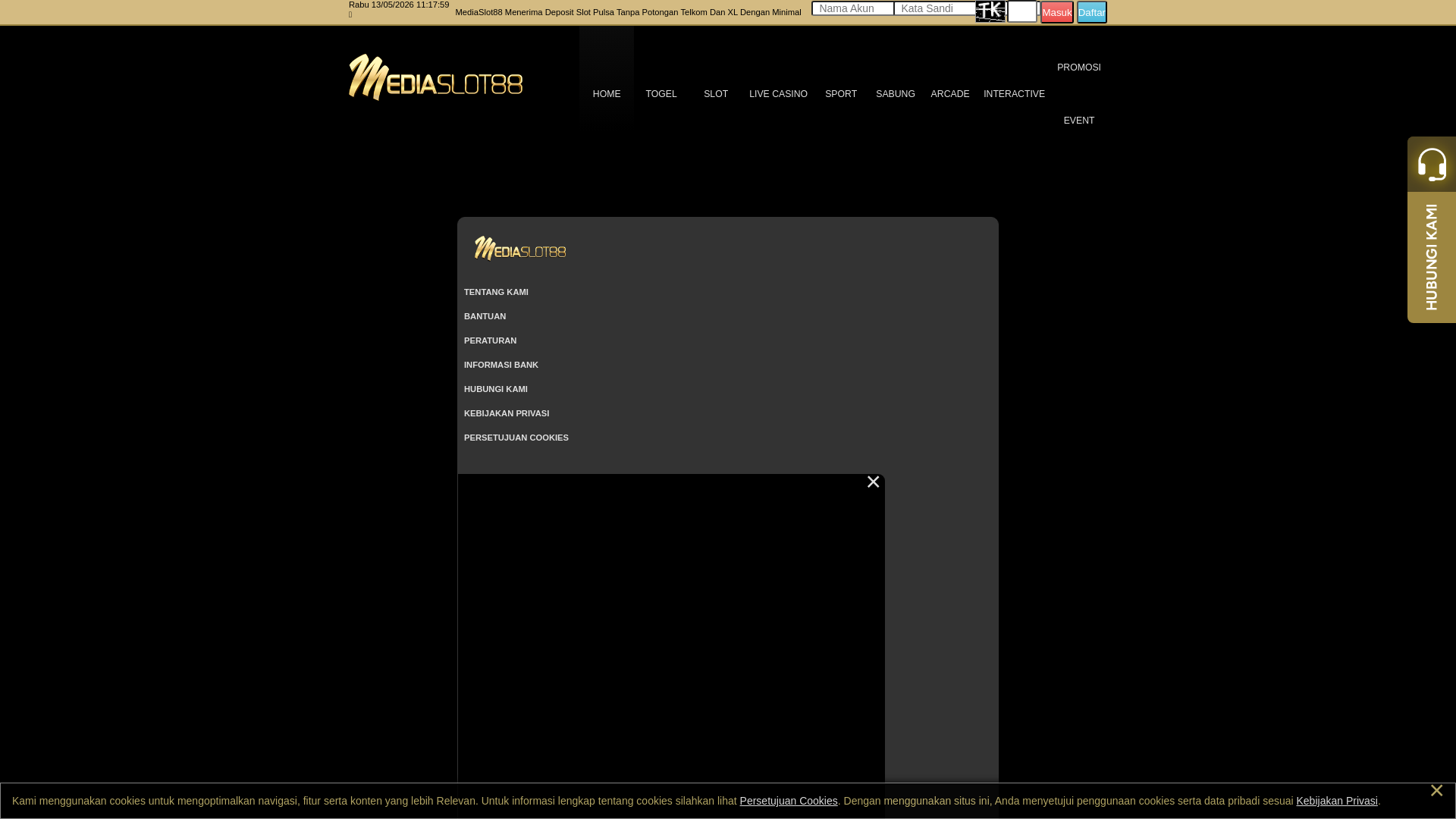Screen dimensions: 1456x819
Task: Open BANTUAN link
Action: point(485,316)
